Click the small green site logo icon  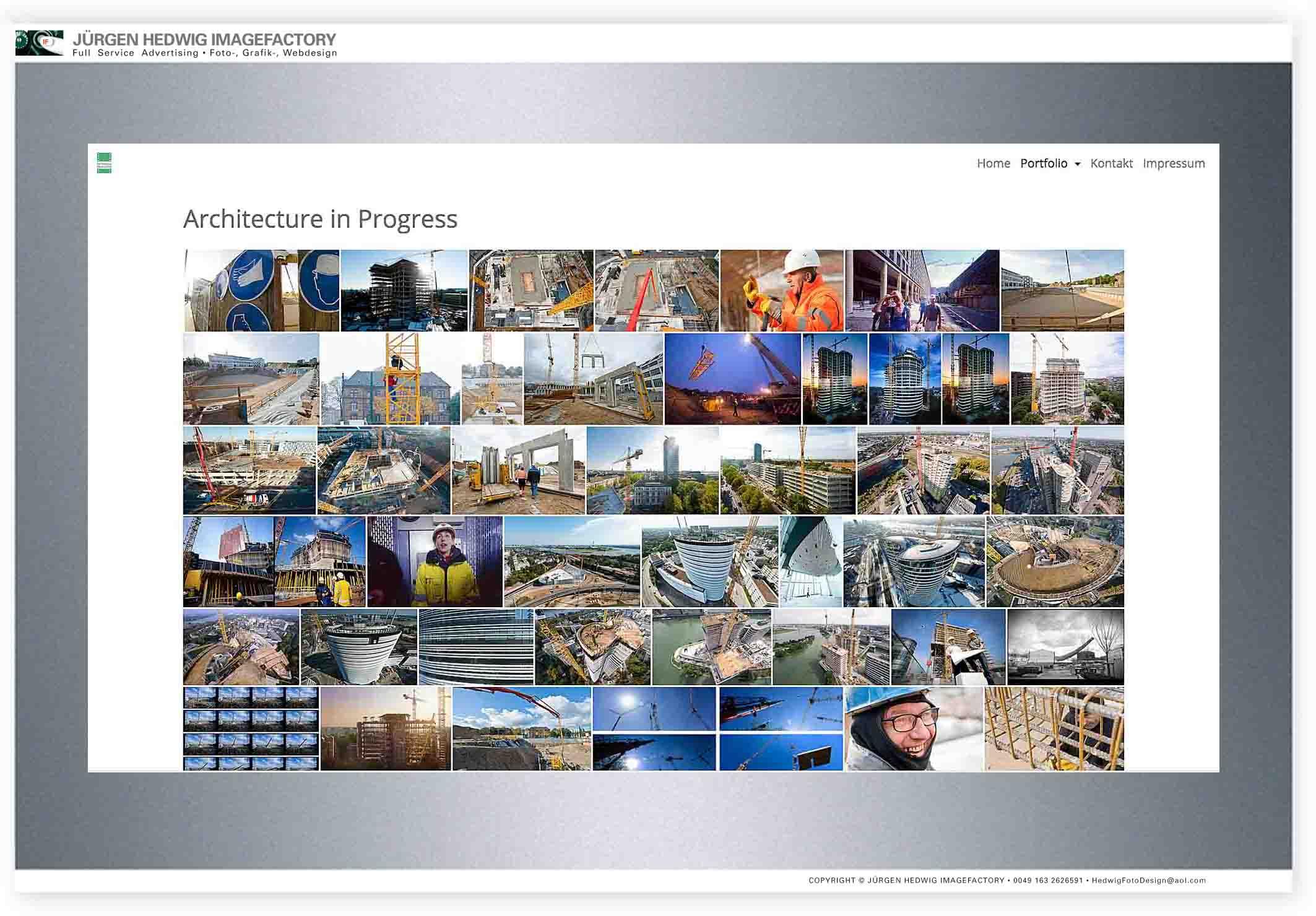pos(104,163)
